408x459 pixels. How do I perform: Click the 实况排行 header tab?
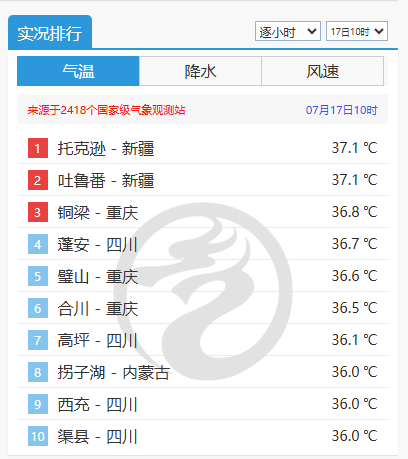(50, 33)
